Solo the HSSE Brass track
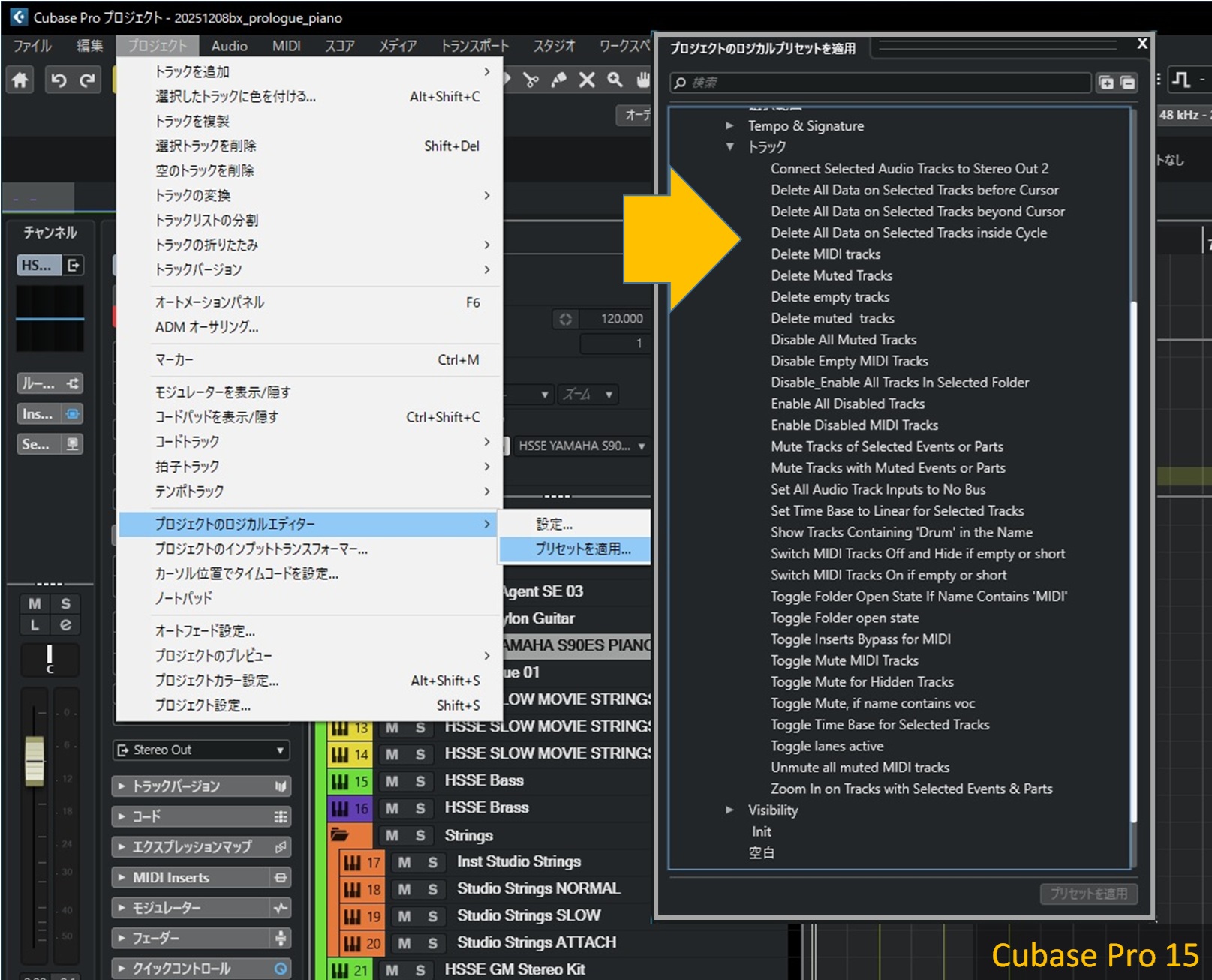Screen dimensions: 1212x980 click(420, 808)
